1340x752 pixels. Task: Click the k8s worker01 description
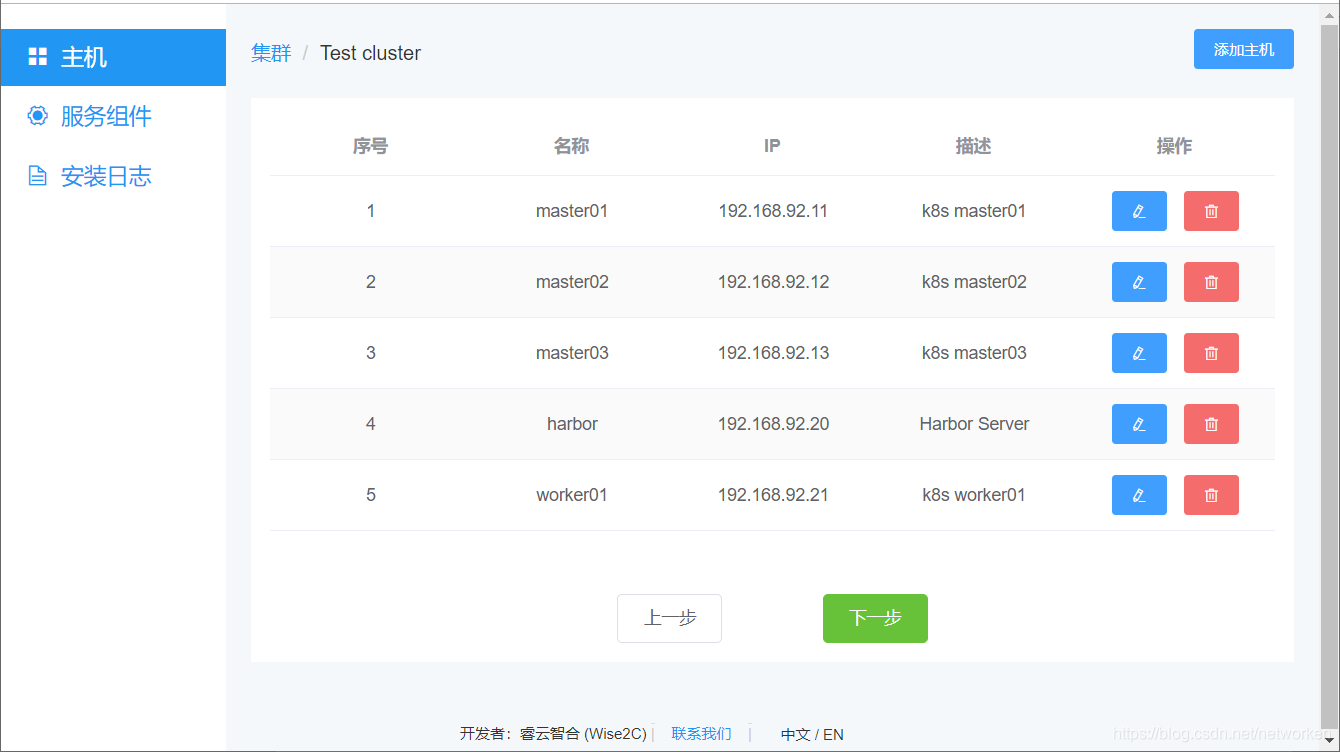[x=974, y=495]
